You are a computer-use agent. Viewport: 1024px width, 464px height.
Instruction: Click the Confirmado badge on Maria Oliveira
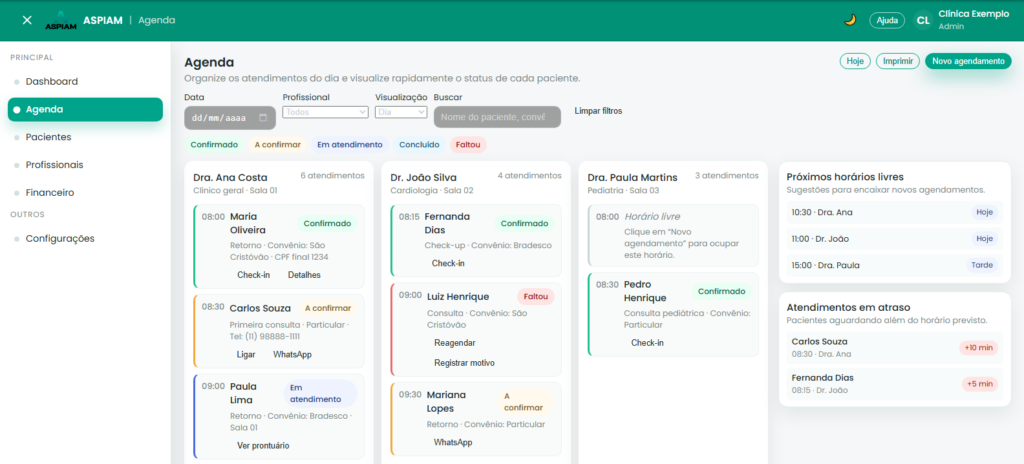coord(328,224)
